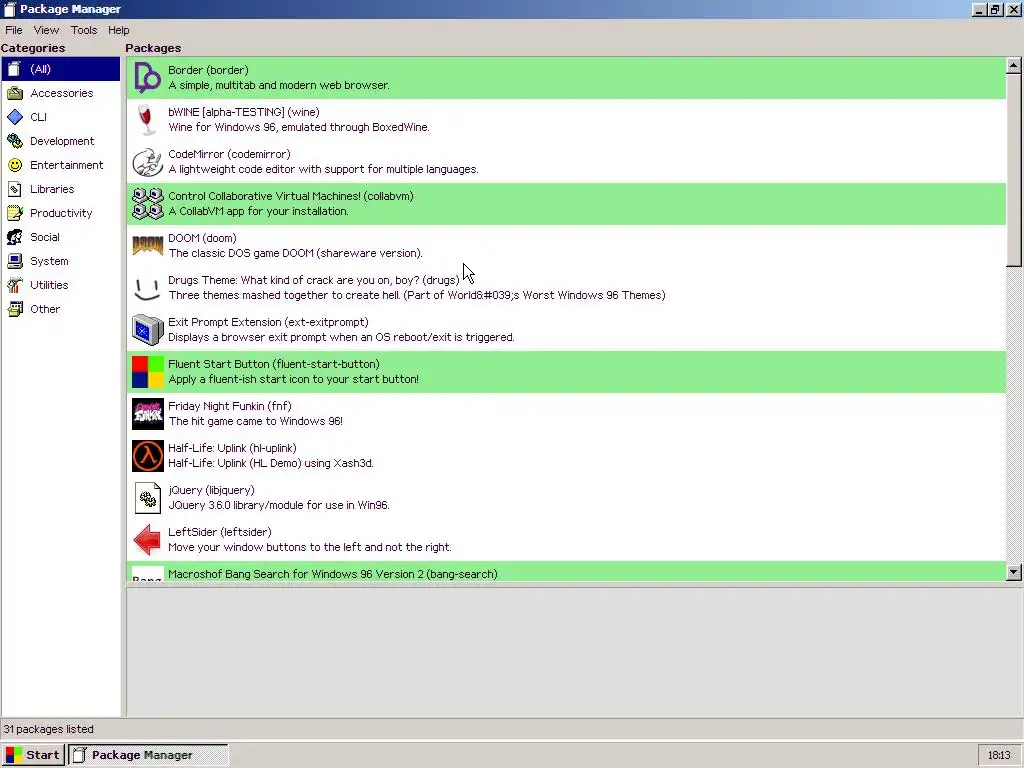This screenshot has width=1024, height=768.
Task: Click the Package Manager title bar icon
Action: pyautogui.click(x=9, y=9)
